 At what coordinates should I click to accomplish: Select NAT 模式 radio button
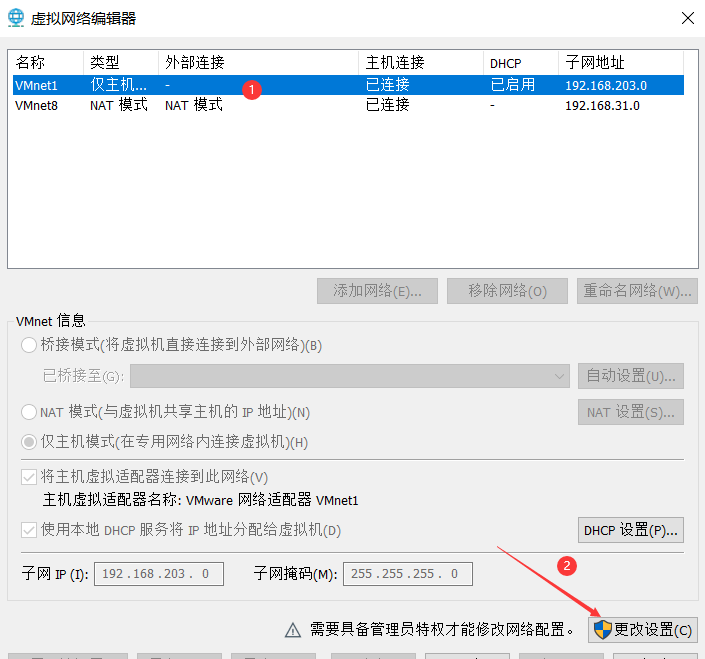(x=29, y=412)
